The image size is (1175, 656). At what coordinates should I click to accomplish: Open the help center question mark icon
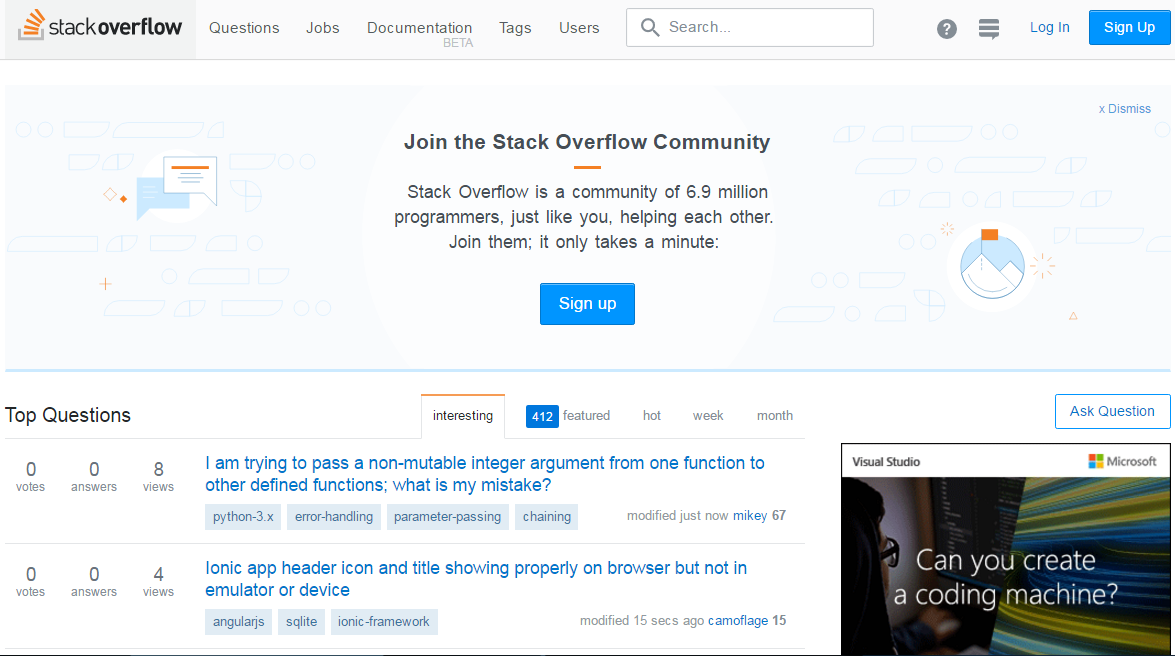coord(946,29)
